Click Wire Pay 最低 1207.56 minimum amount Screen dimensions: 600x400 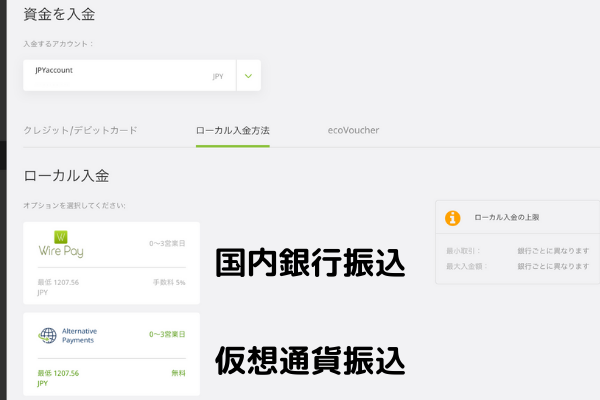coord(58,283)
